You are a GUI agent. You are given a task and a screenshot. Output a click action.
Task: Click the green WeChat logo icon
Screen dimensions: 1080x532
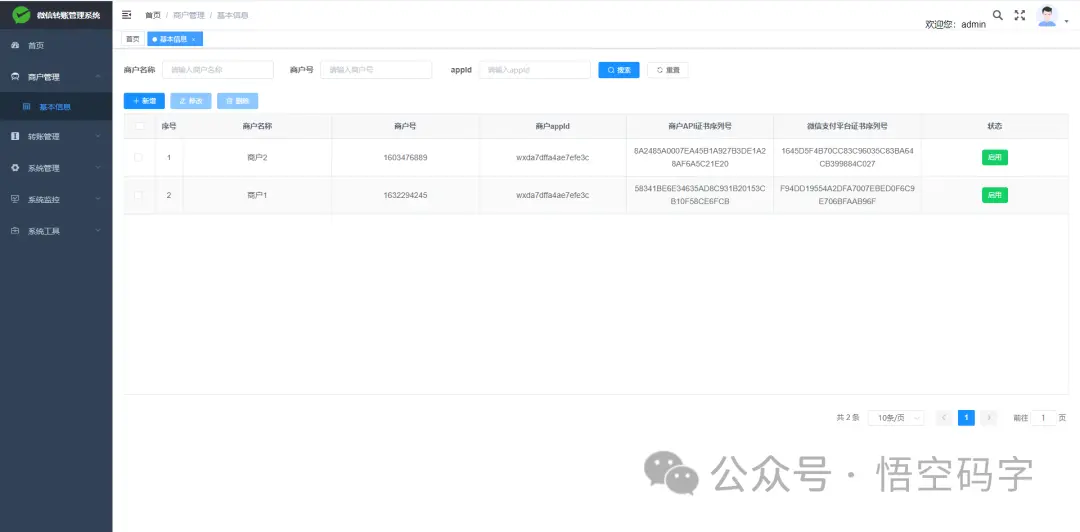(x=21, y=14)
